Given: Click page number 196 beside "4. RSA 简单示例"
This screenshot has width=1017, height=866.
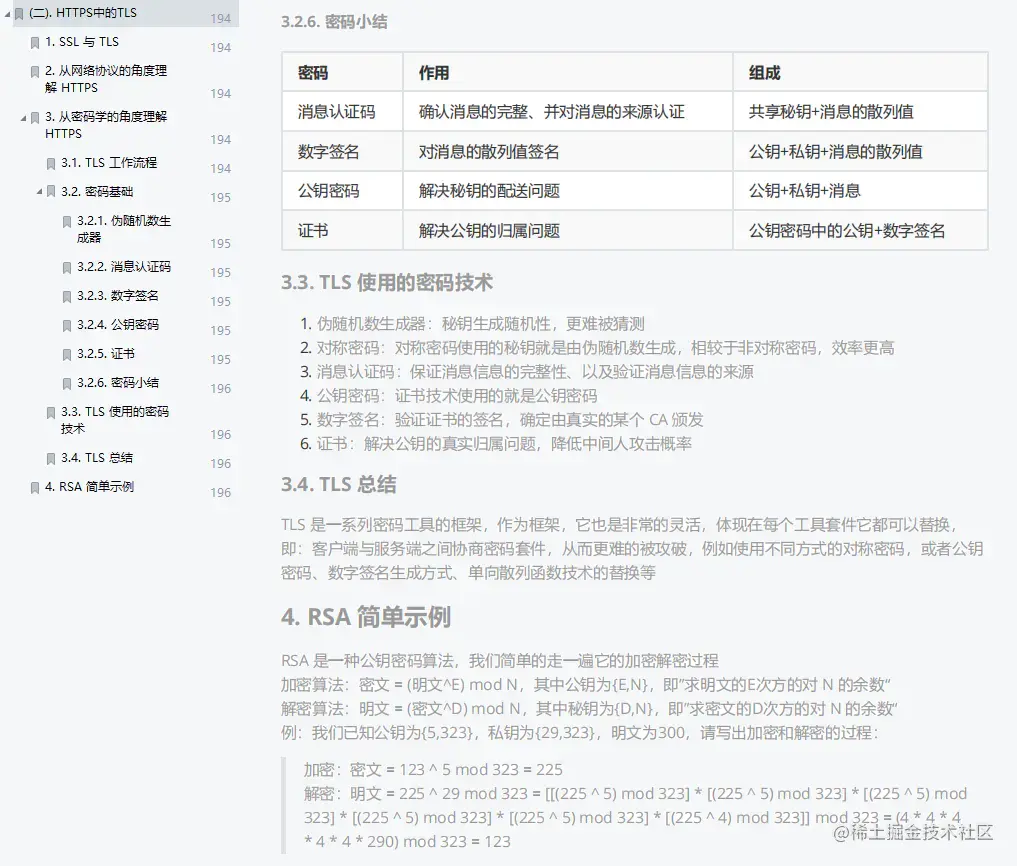Looking at the screenshot, I should (220, 491).
